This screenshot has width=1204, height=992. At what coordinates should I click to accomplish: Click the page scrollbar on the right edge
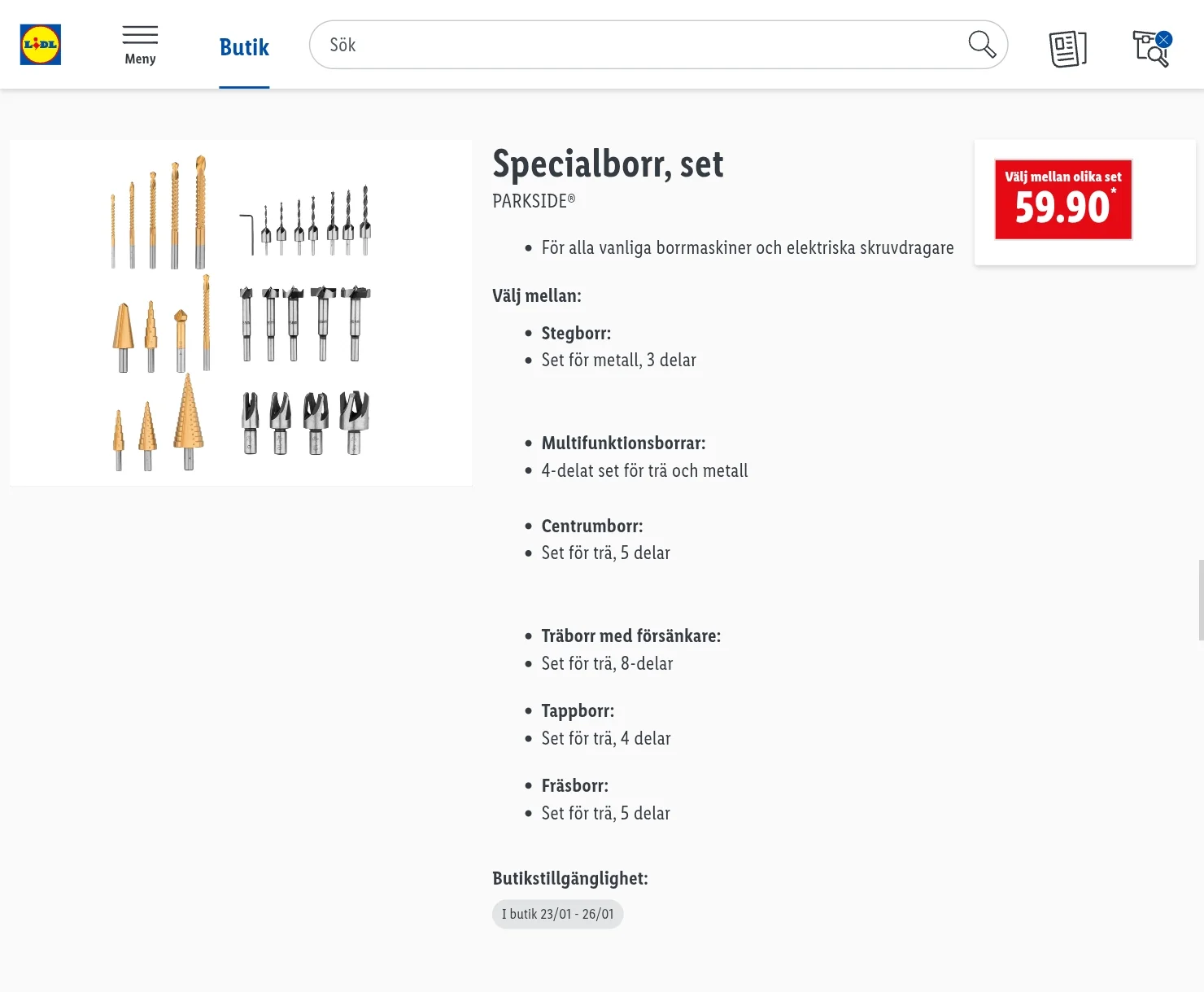point(1201,600)
